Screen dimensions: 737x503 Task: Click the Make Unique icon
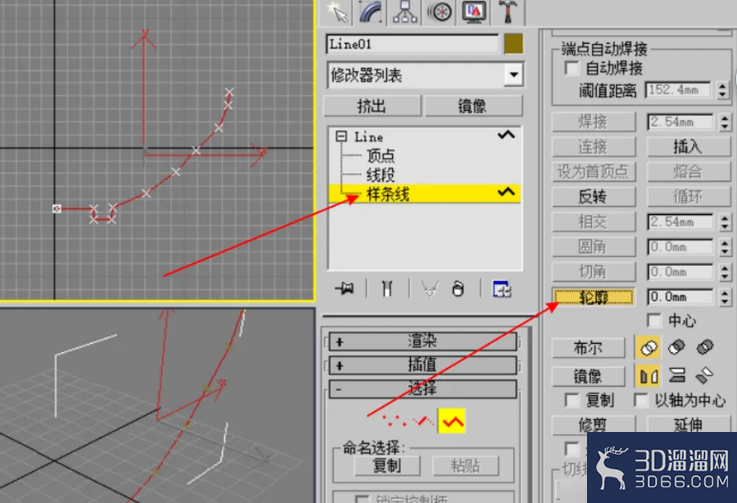(x=430, y=288)
